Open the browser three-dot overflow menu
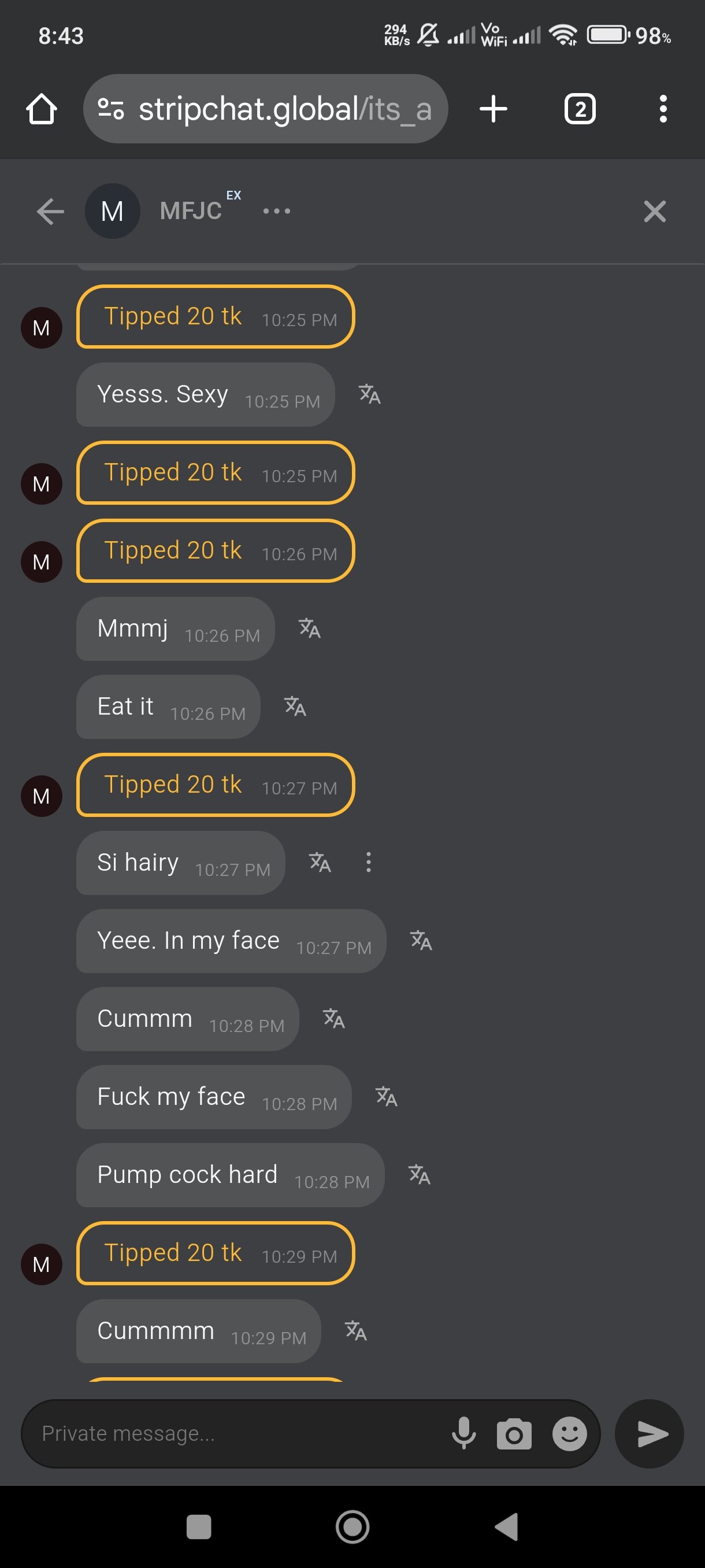This screenshot has width=705, height=1568. (x=662, y=109)
